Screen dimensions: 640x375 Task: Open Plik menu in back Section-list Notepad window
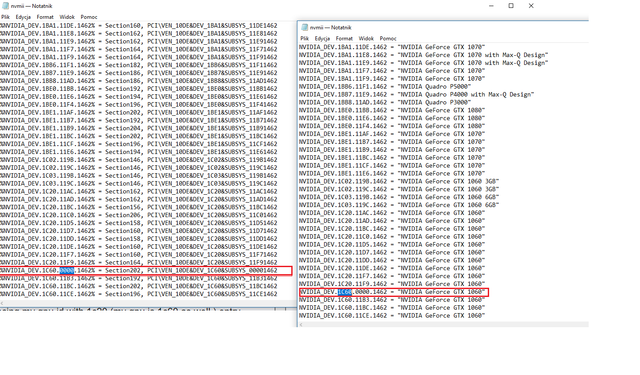(x=5, y=17)
